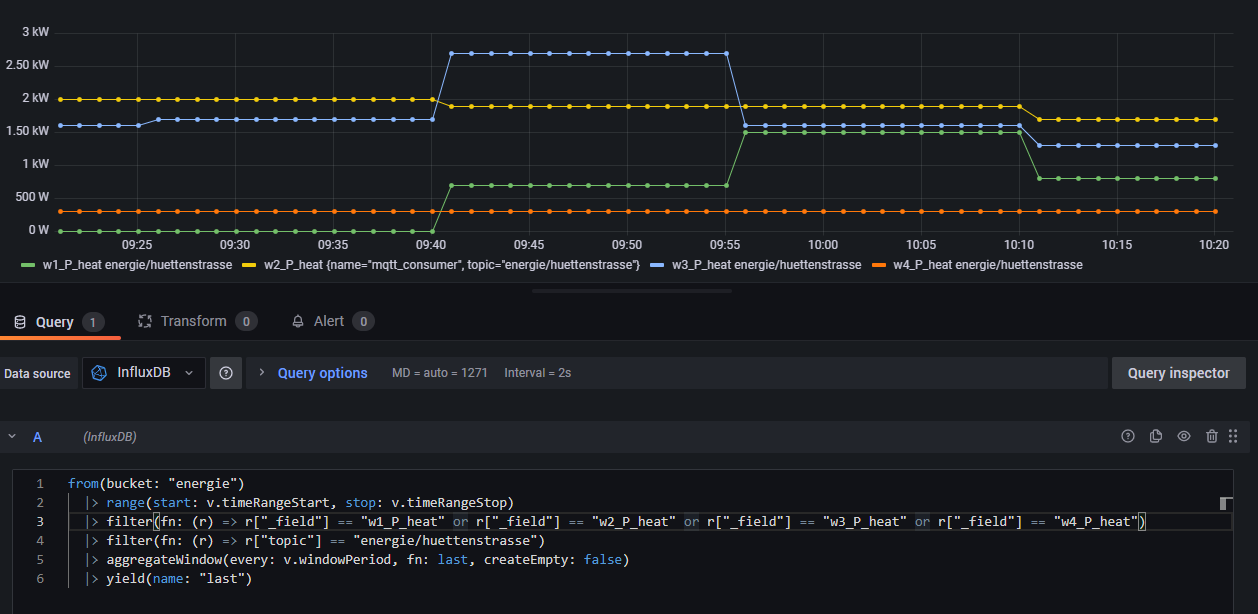Expand the Query options section
This screenshot has height=614, width=1258.
(x=322, y=373)
